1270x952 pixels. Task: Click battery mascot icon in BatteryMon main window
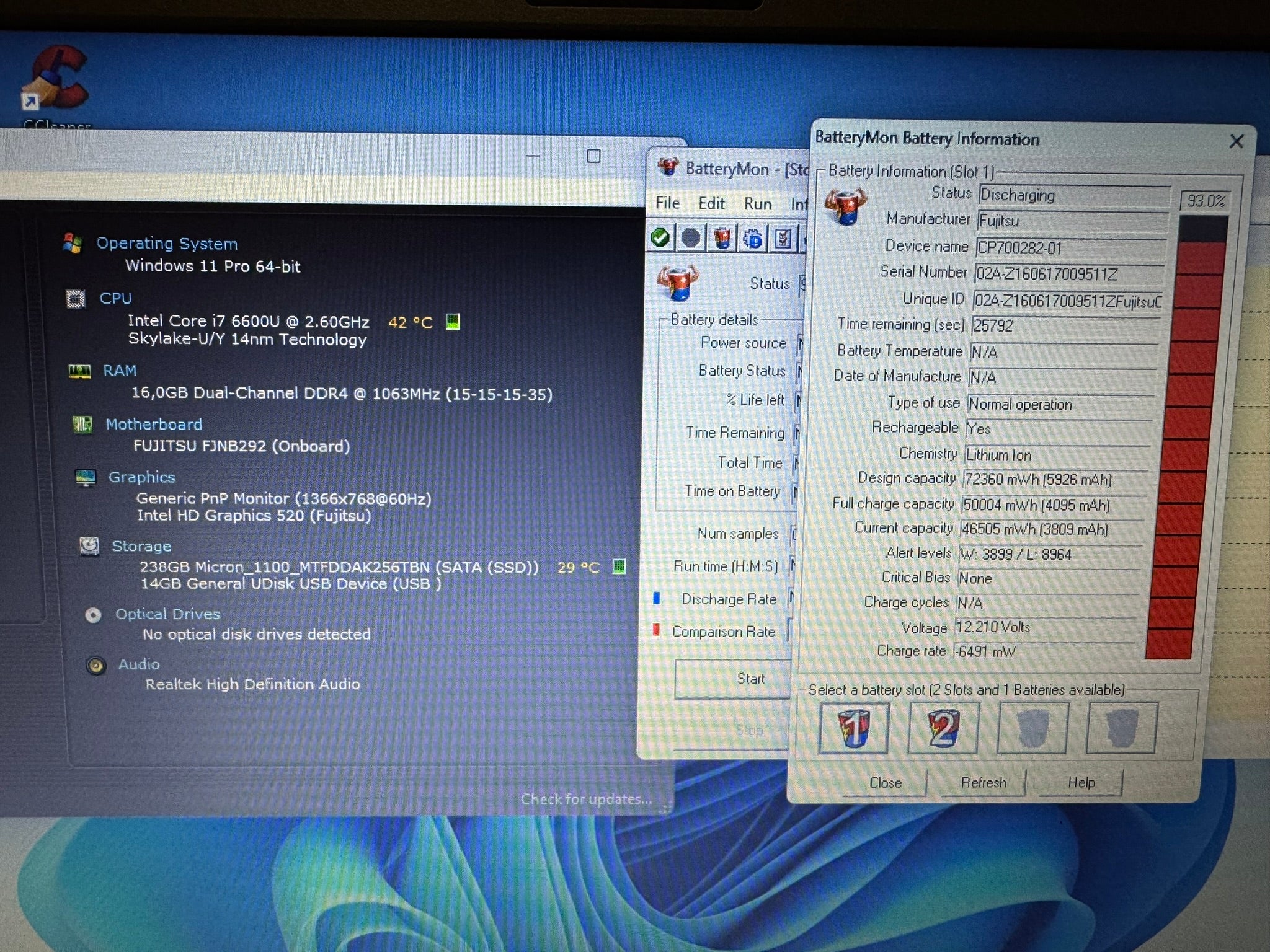(677, 283)
